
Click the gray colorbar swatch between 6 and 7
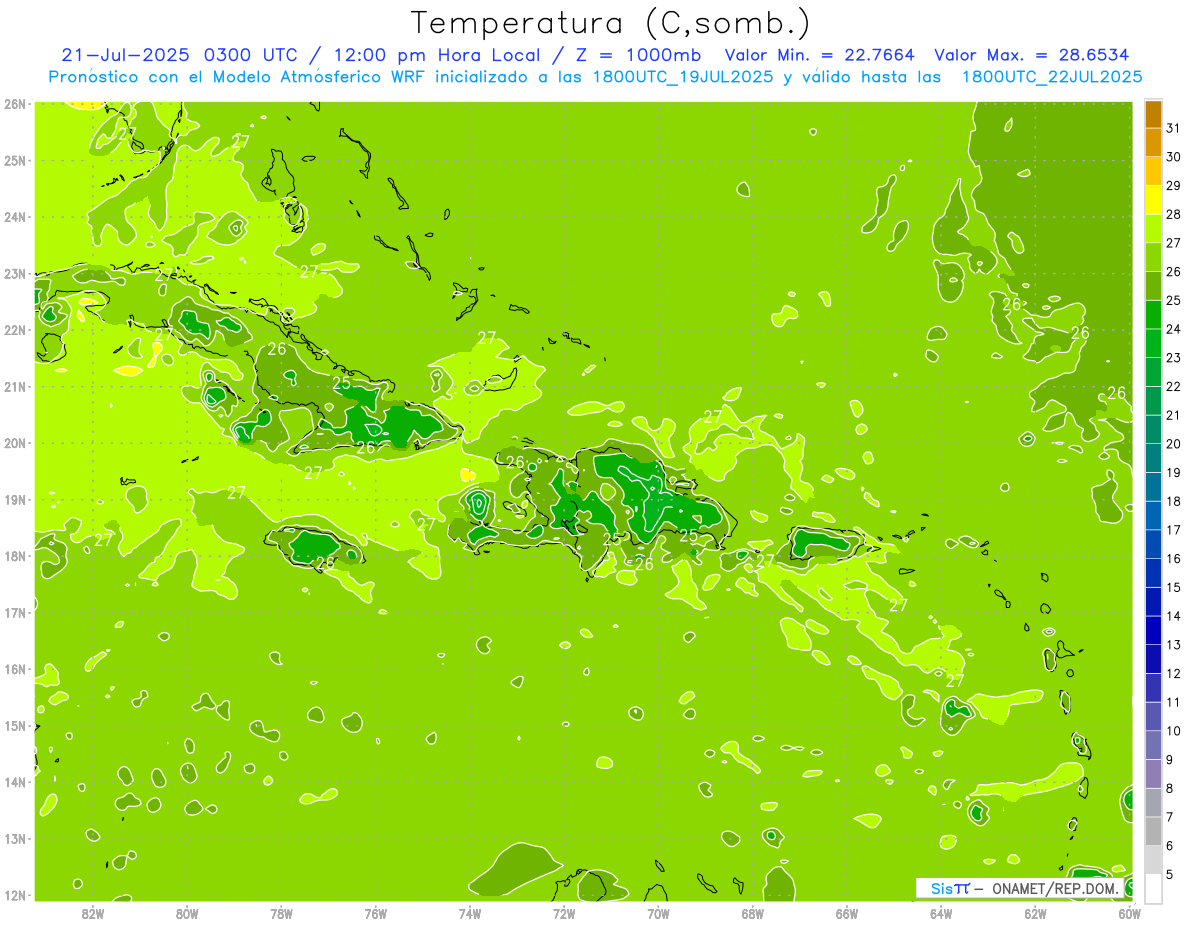(x=1153, y=831)
